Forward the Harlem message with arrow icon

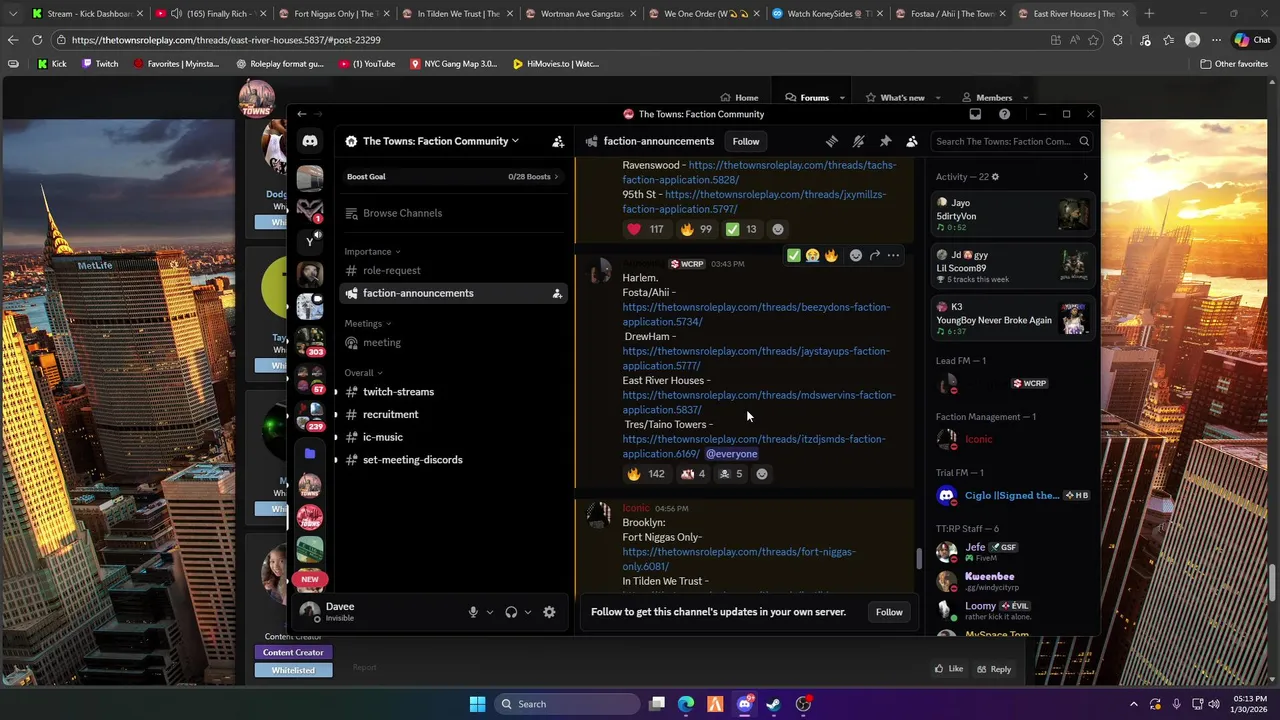pos(874,256)
